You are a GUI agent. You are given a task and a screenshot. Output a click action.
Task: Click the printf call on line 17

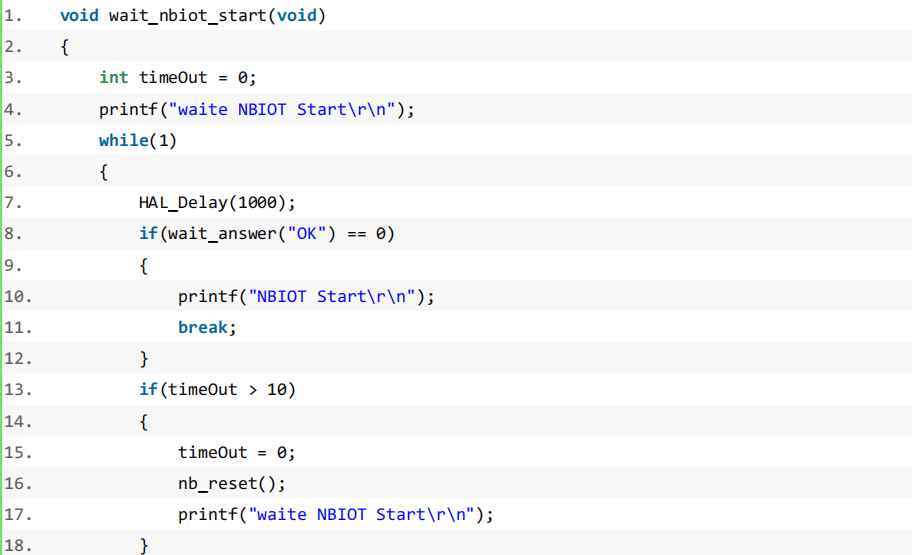[x=336, y=515]
